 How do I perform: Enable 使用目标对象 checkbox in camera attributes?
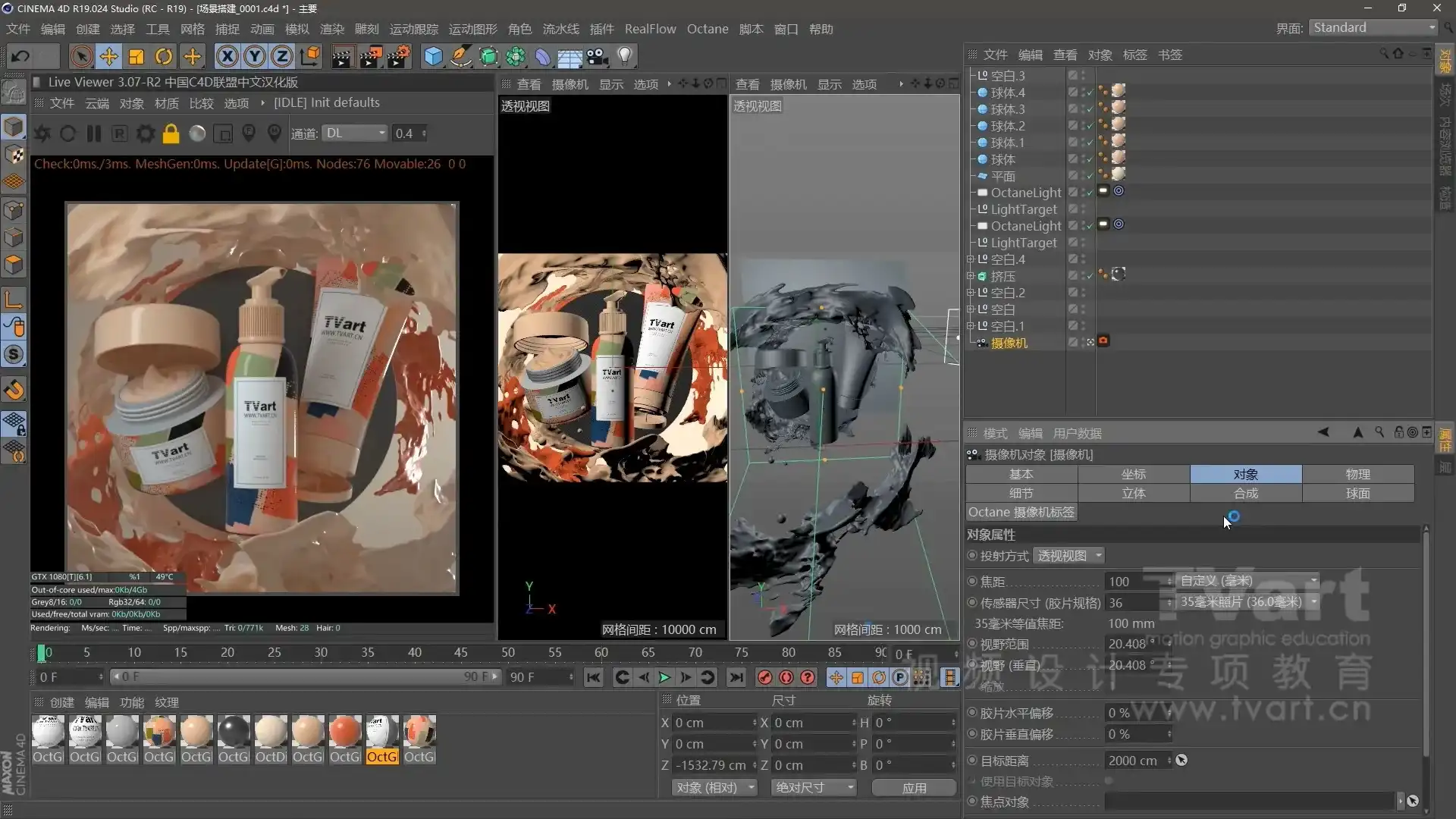coord(1109,781)
